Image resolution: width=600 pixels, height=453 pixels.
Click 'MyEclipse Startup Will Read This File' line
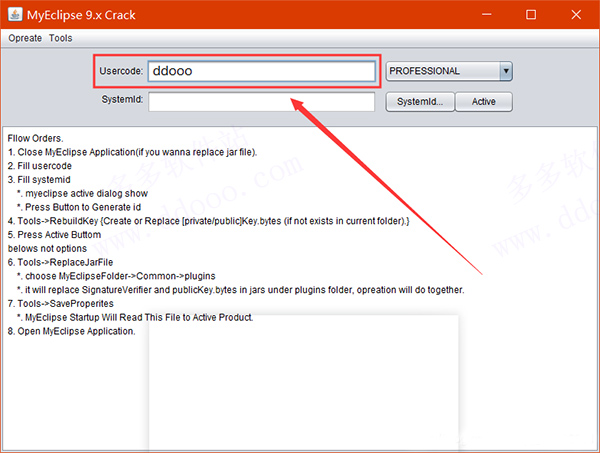(x=135, y=317)
